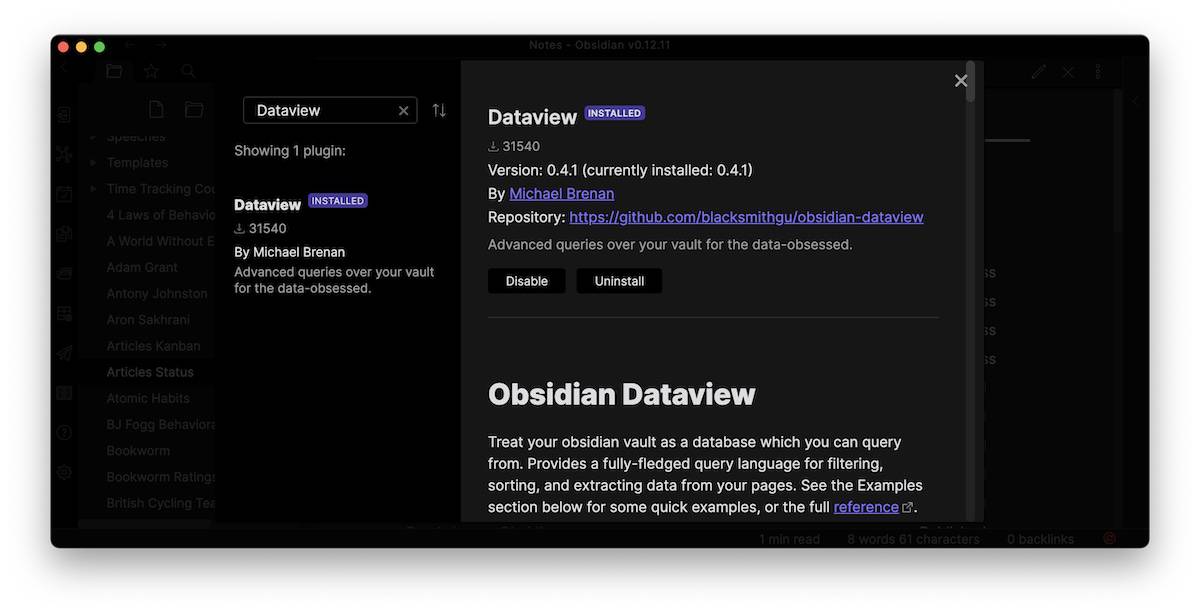Open the Michael Brenan author link
This screenshot has width=1200, height=615.
pos(562,194)
